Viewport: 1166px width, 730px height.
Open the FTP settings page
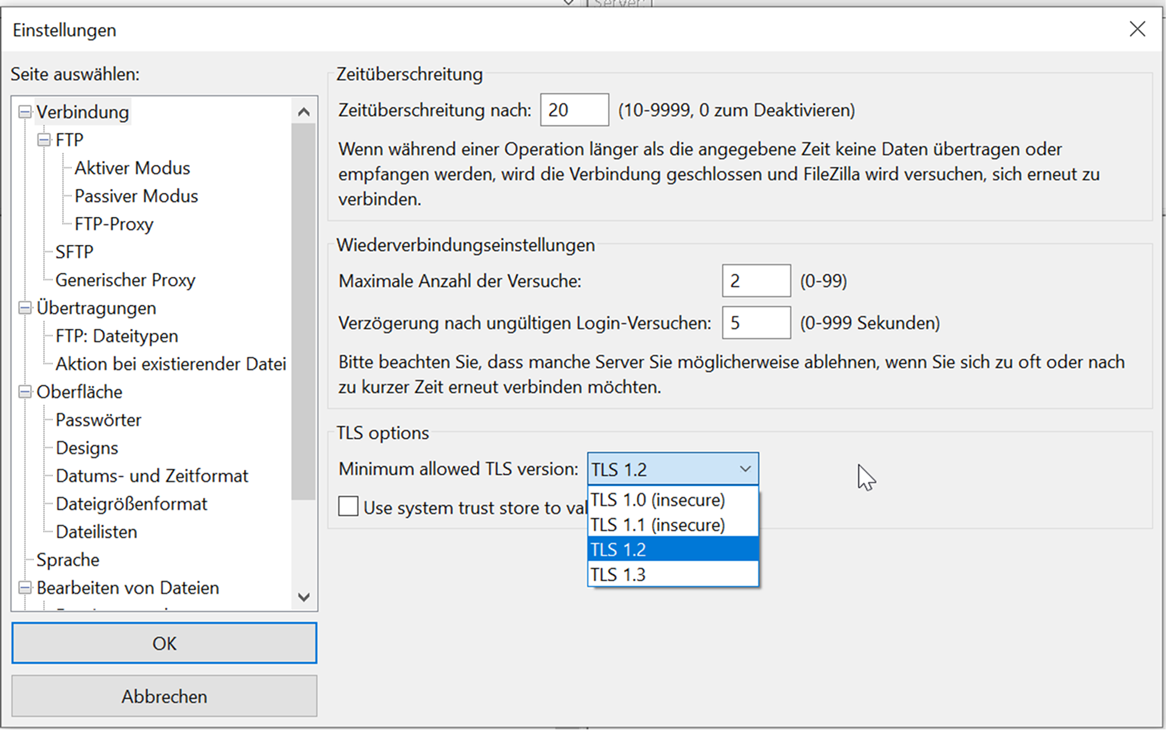[x=69, y=140]
